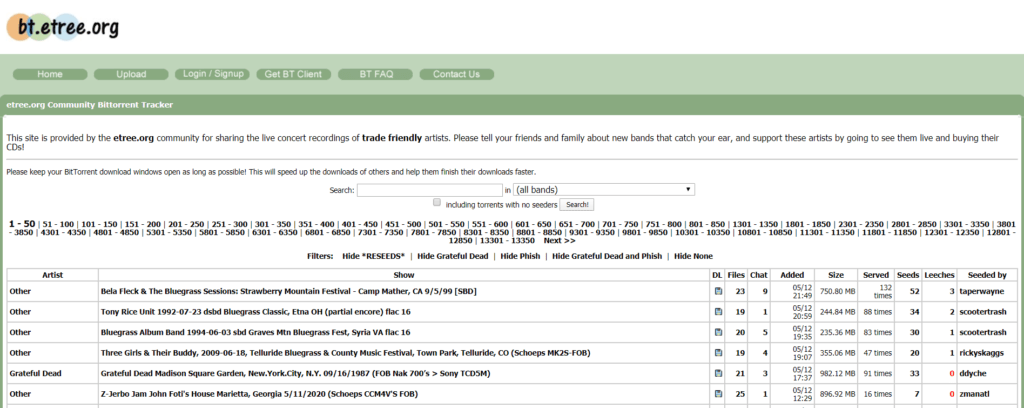Viewport: 1024px width, 408px height.
Task: Click the Seeds column header
Action: pos(908,275)
